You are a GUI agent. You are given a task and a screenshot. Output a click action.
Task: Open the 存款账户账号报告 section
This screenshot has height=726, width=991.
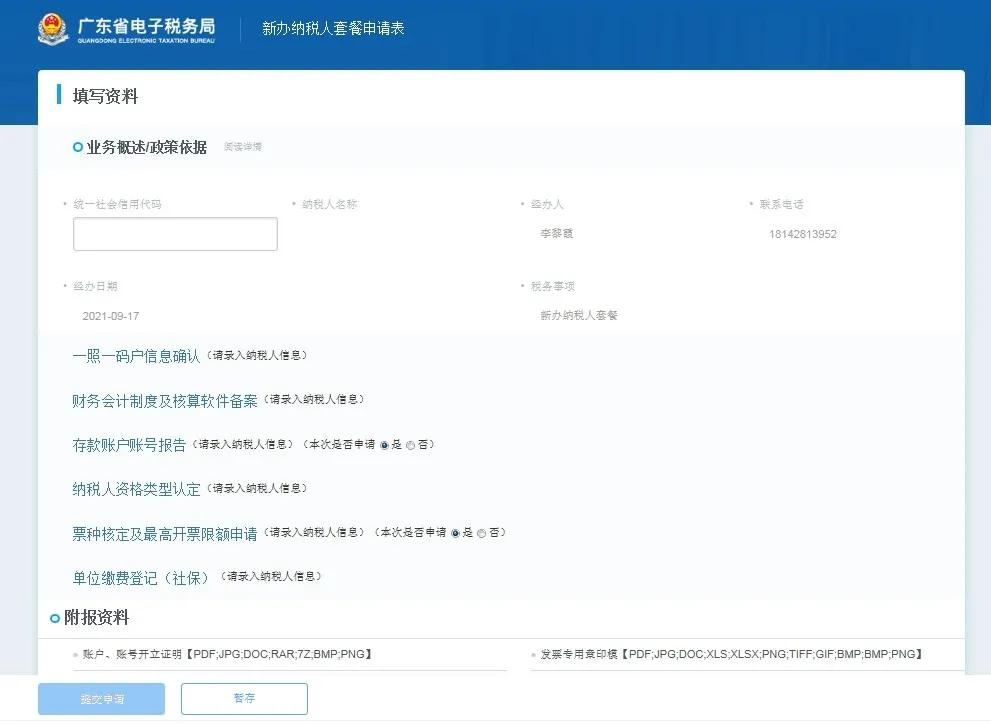pyautogui.click(x=129, y=445)
